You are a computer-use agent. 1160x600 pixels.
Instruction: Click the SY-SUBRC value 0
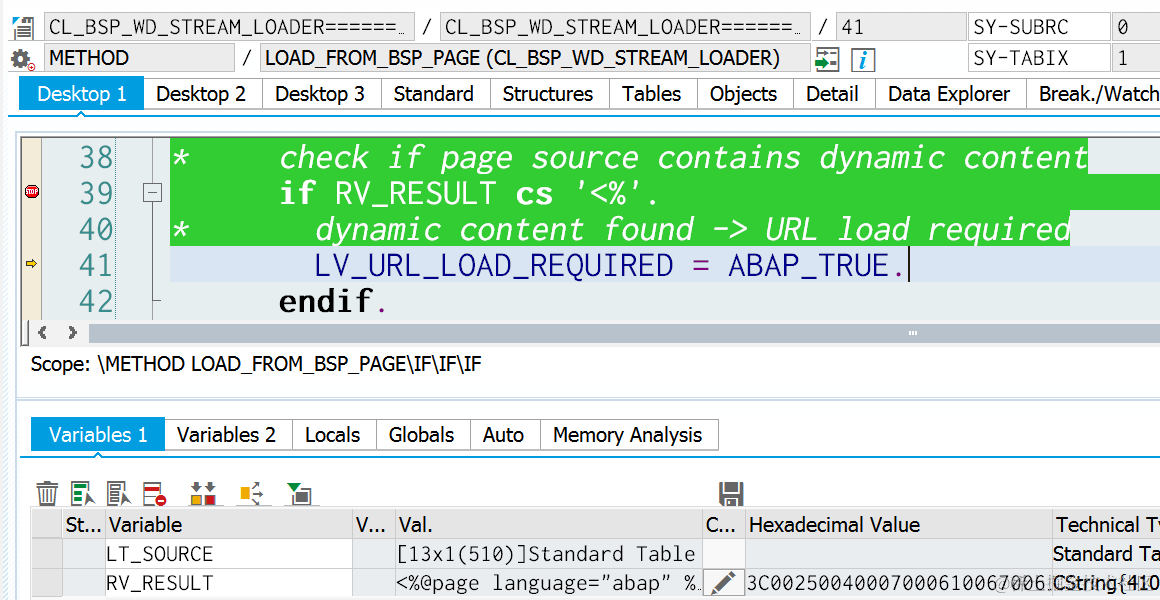click(1136, 27)
